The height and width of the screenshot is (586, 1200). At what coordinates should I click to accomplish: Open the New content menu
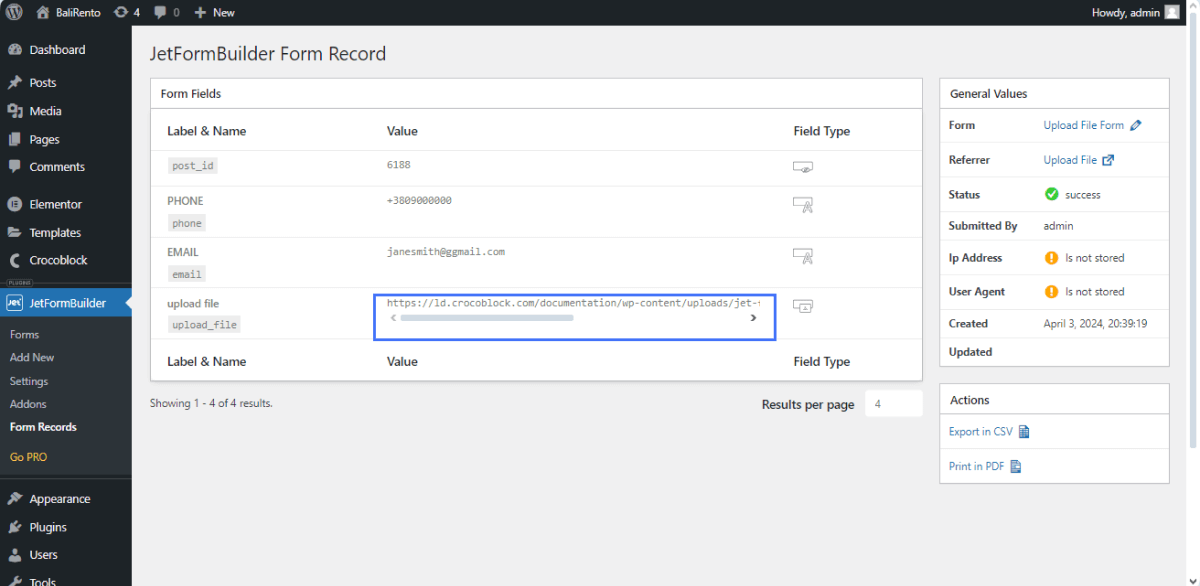coord(214,12)
